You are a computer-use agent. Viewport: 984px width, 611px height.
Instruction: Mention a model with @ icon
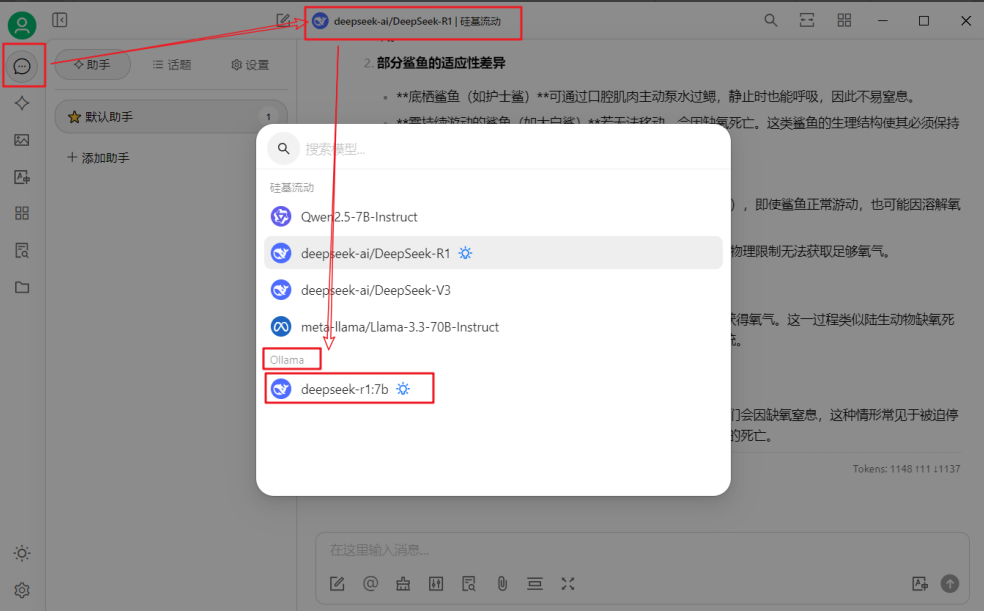[x=370, y=584]
